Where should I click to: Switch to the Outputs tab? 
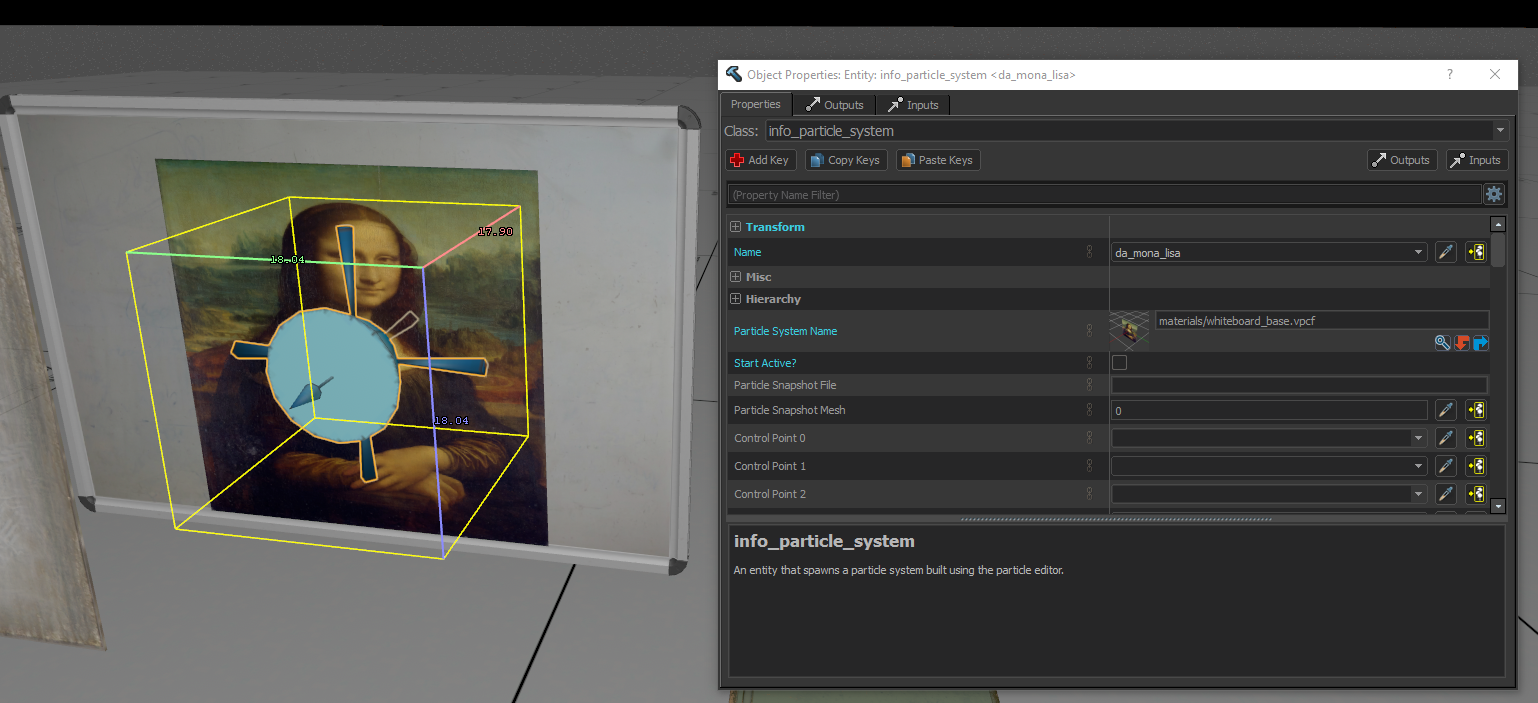pos(835,105)
